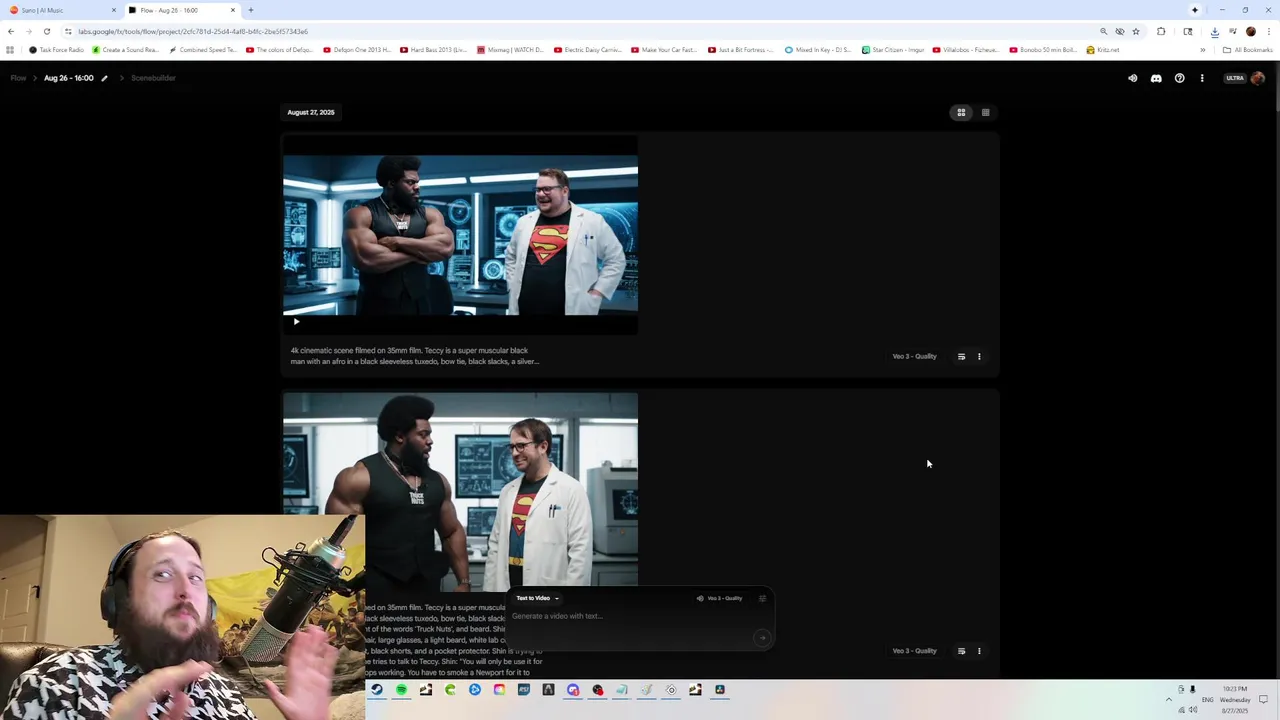Open the All Bookmarks folder
1280x720 pixels.
[x=1247, y=50]
